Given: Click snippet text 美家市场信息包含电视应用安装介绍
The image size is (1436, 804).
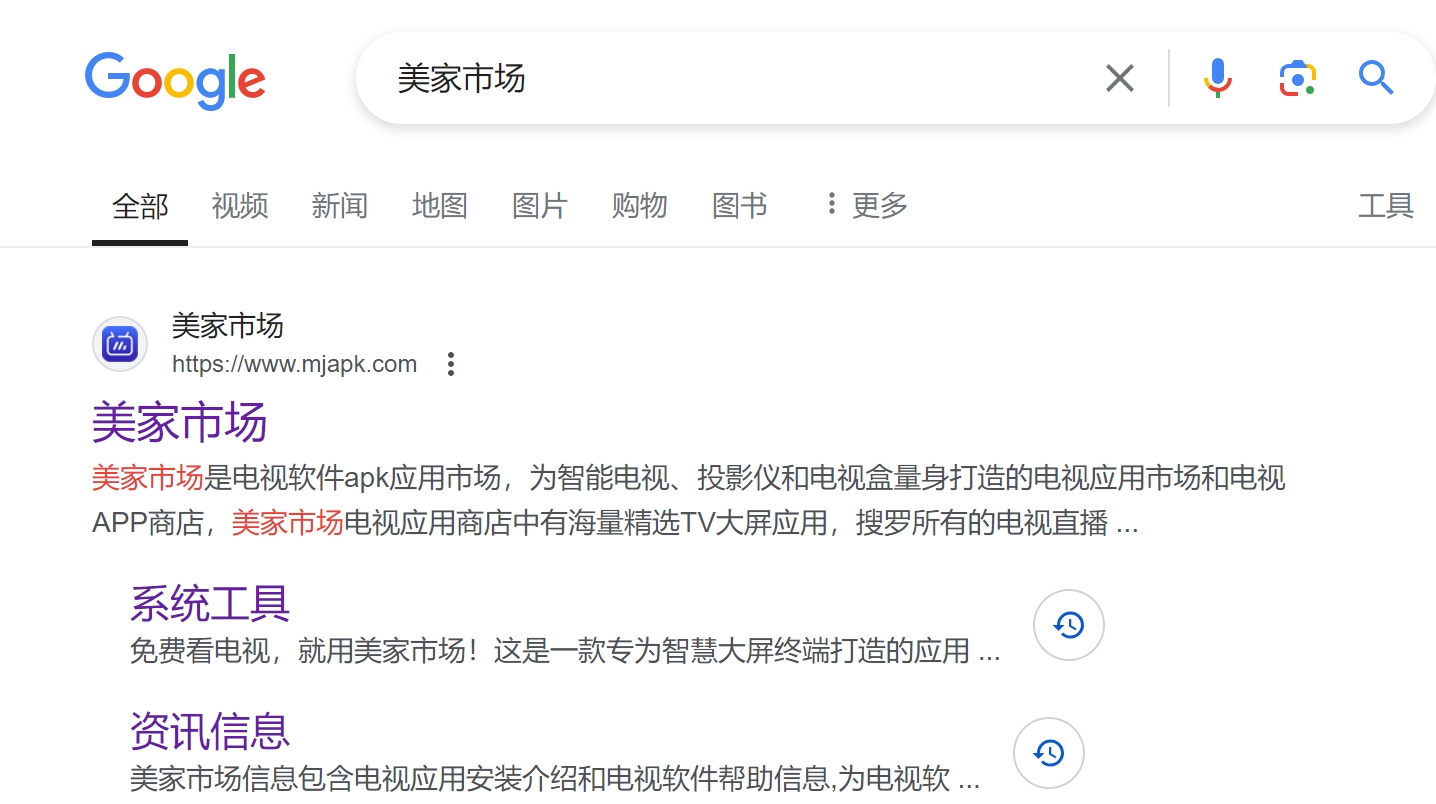Looking at the screenshot, I should (555, 779).
